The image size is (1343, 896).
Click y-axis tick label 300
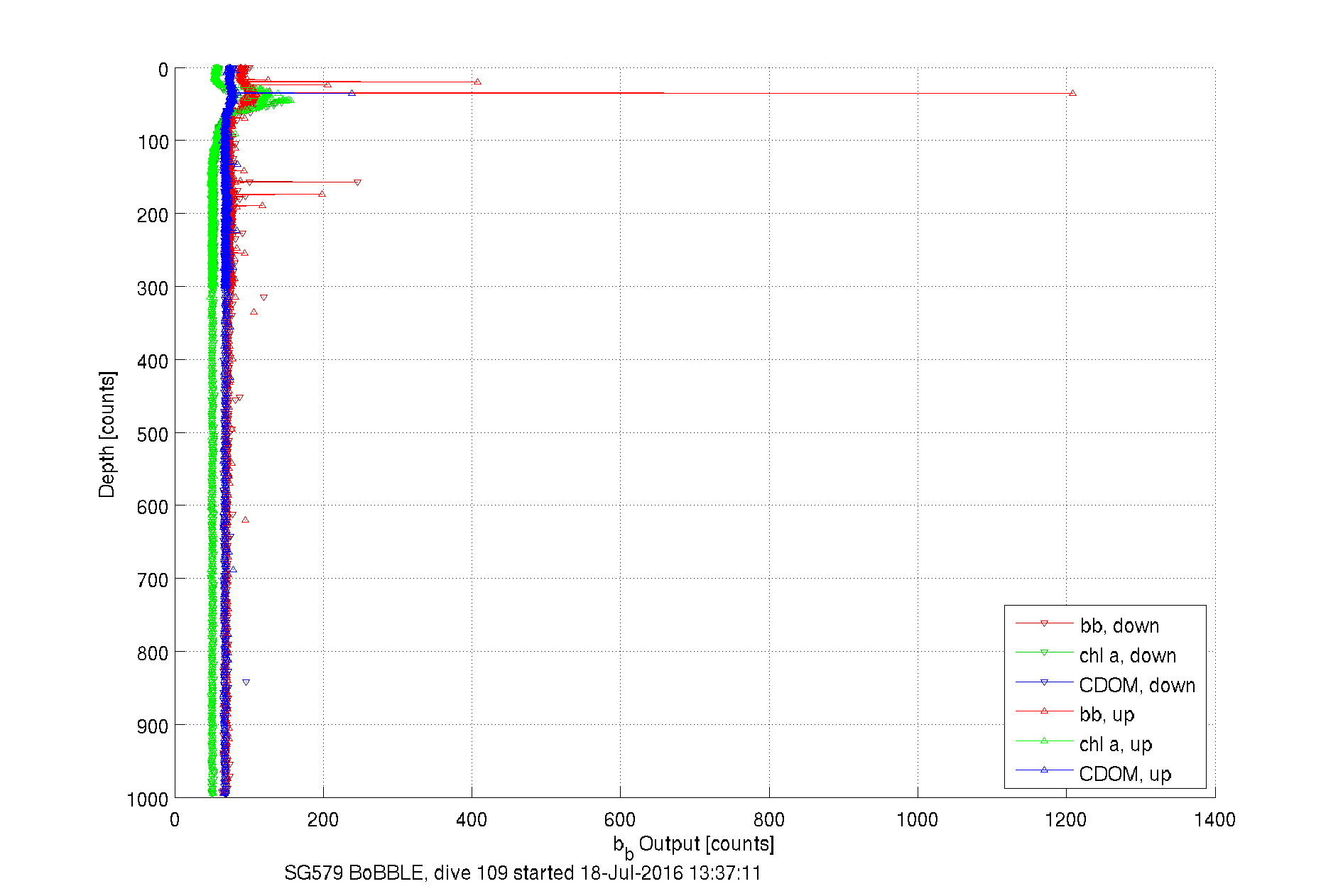(x=153, y=288)
